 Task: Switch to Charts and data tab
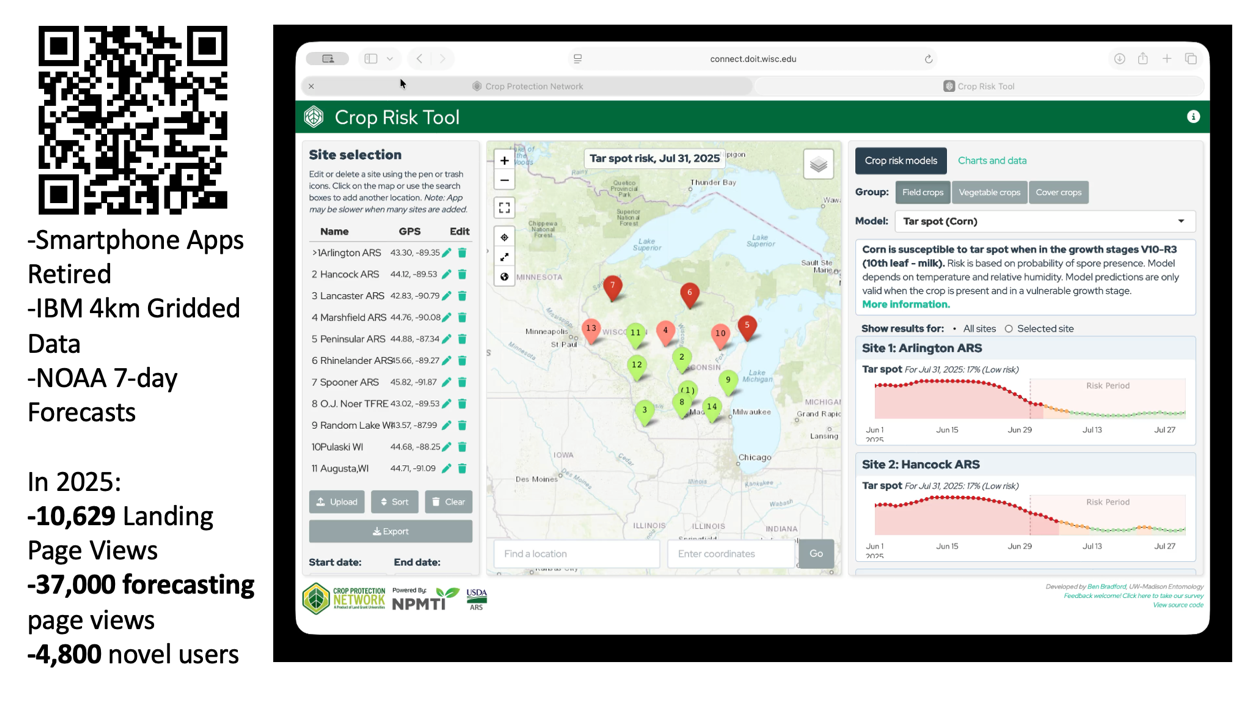coord(992,160)
